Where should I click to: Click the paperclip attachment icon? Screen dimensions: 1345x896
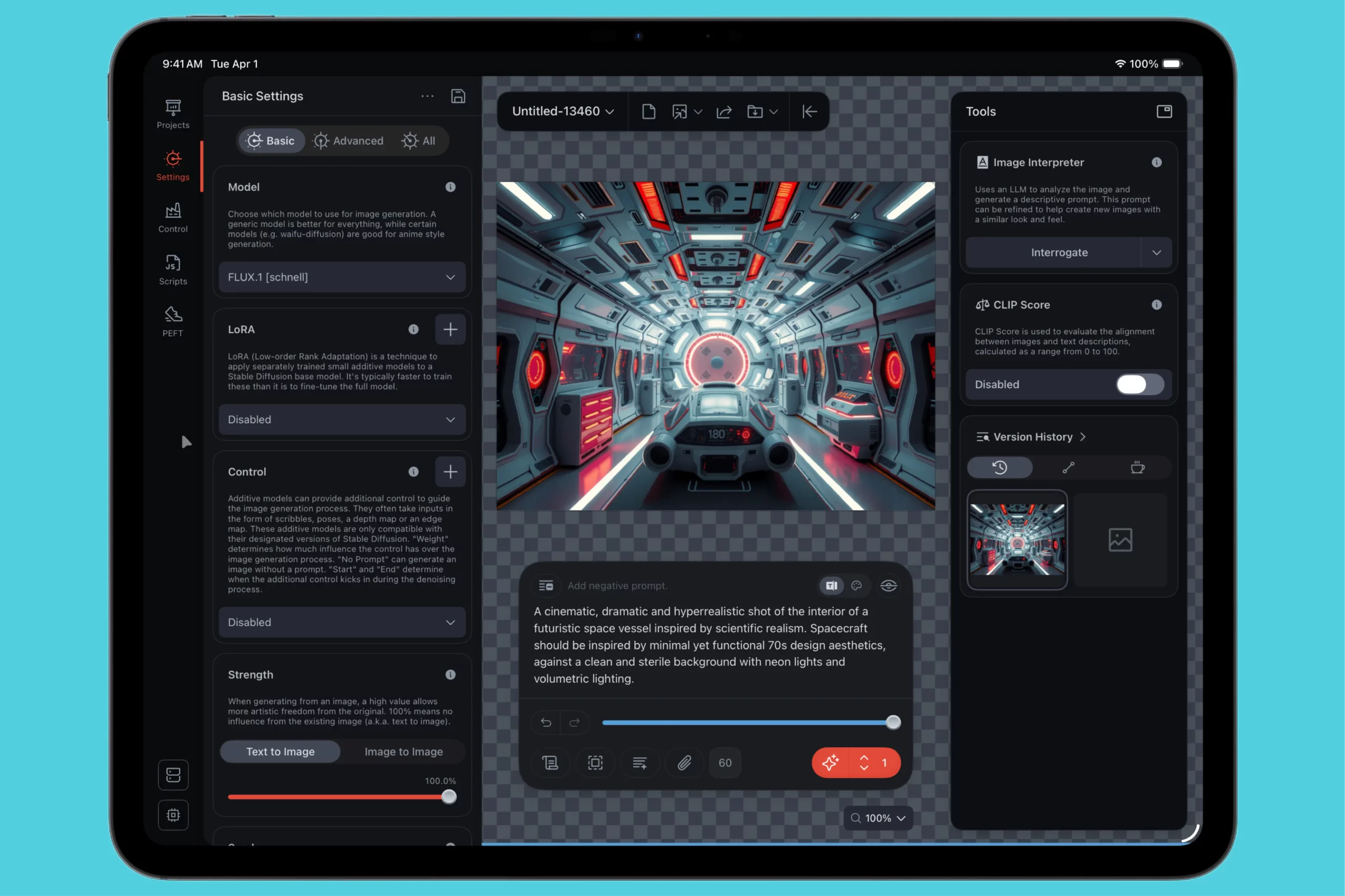point(684,762)
